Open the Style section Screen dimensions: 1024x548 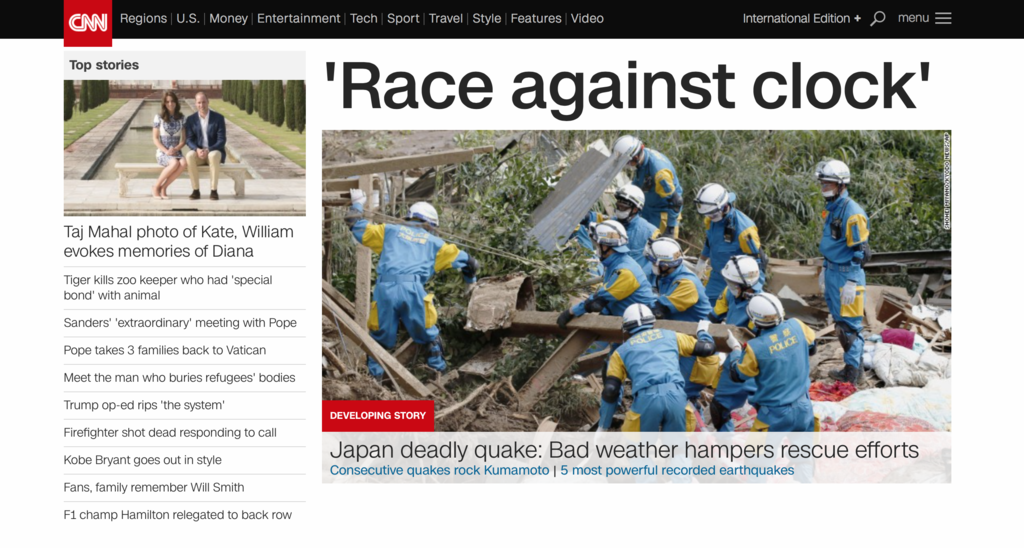pos(487,18)
